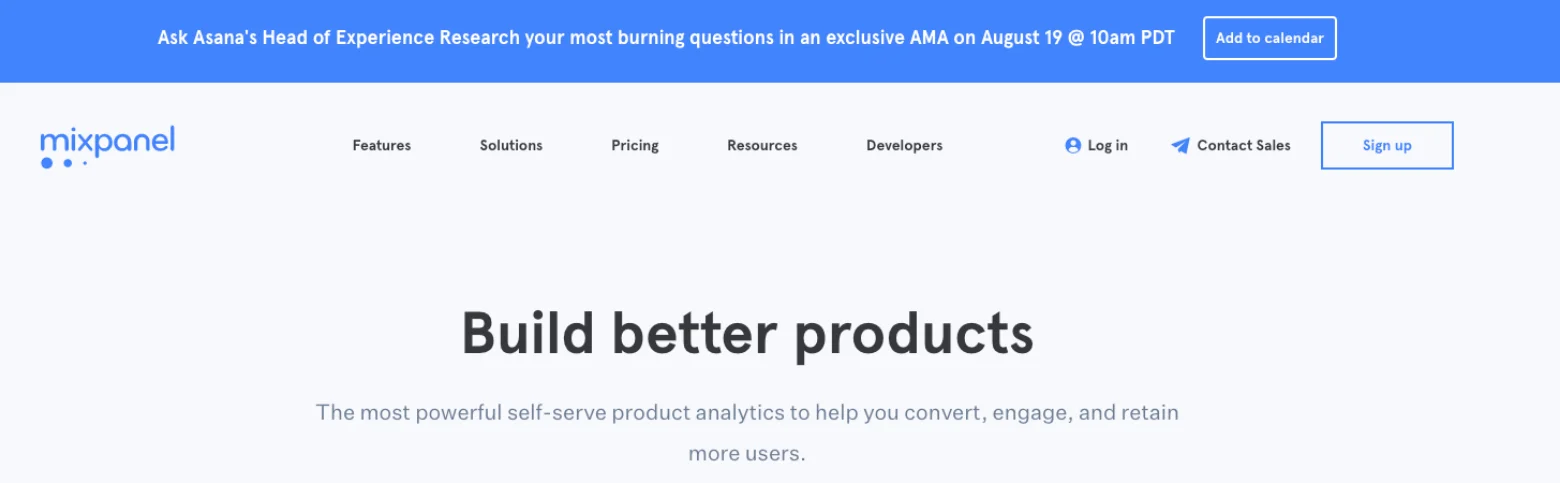Viewport: 1560px width, 483px height.
Task: Open the Developers navigation item
Action: pyautogui.click(x=904, y=146)
